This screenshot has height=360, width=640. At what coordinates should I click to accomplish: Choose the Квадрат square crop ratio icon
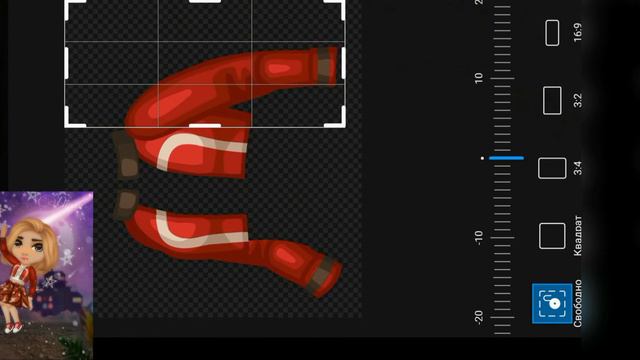552,236
